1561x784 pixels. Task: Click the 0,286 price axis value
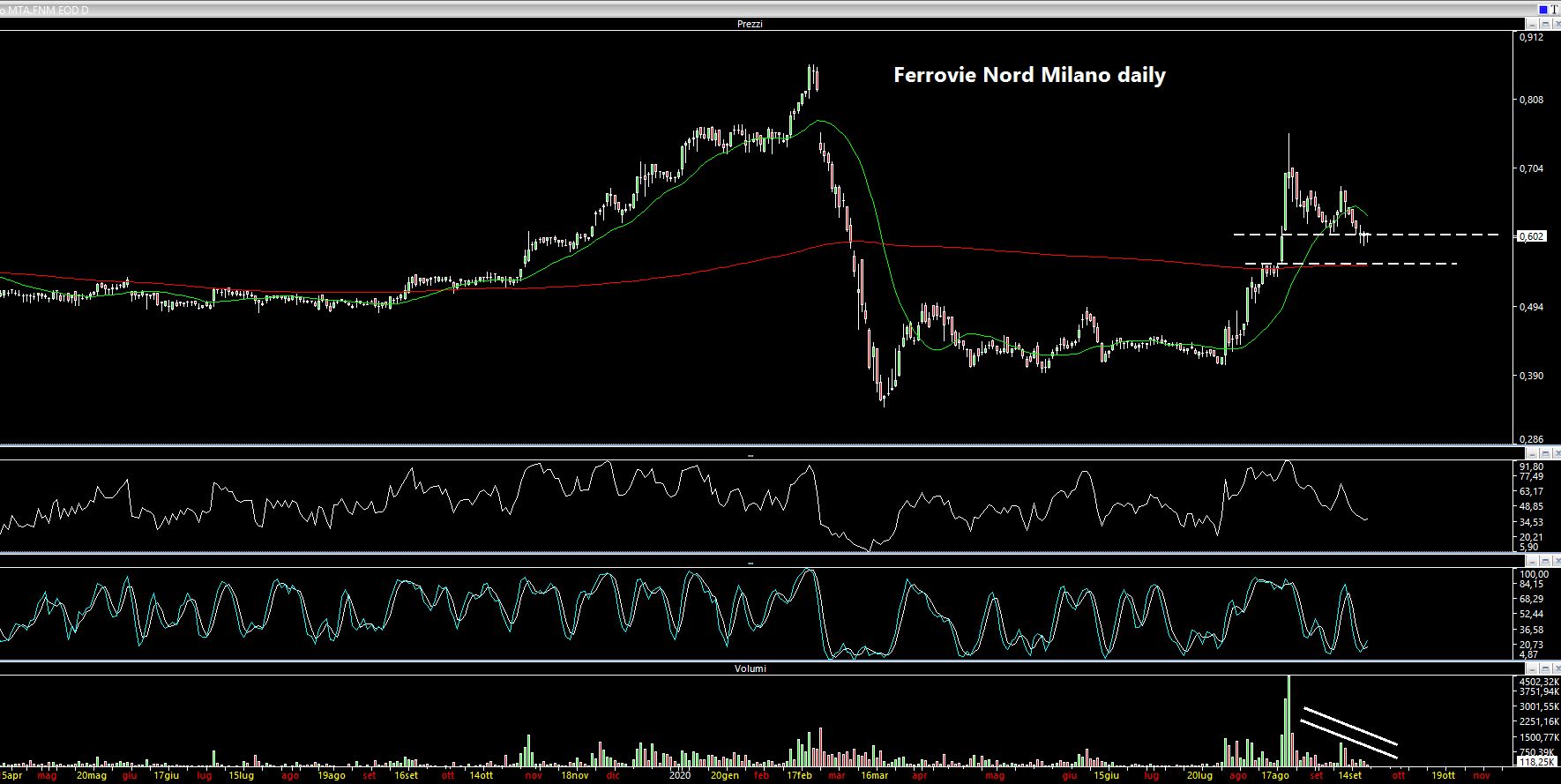pyautogui.click(x=1531, y=439)
